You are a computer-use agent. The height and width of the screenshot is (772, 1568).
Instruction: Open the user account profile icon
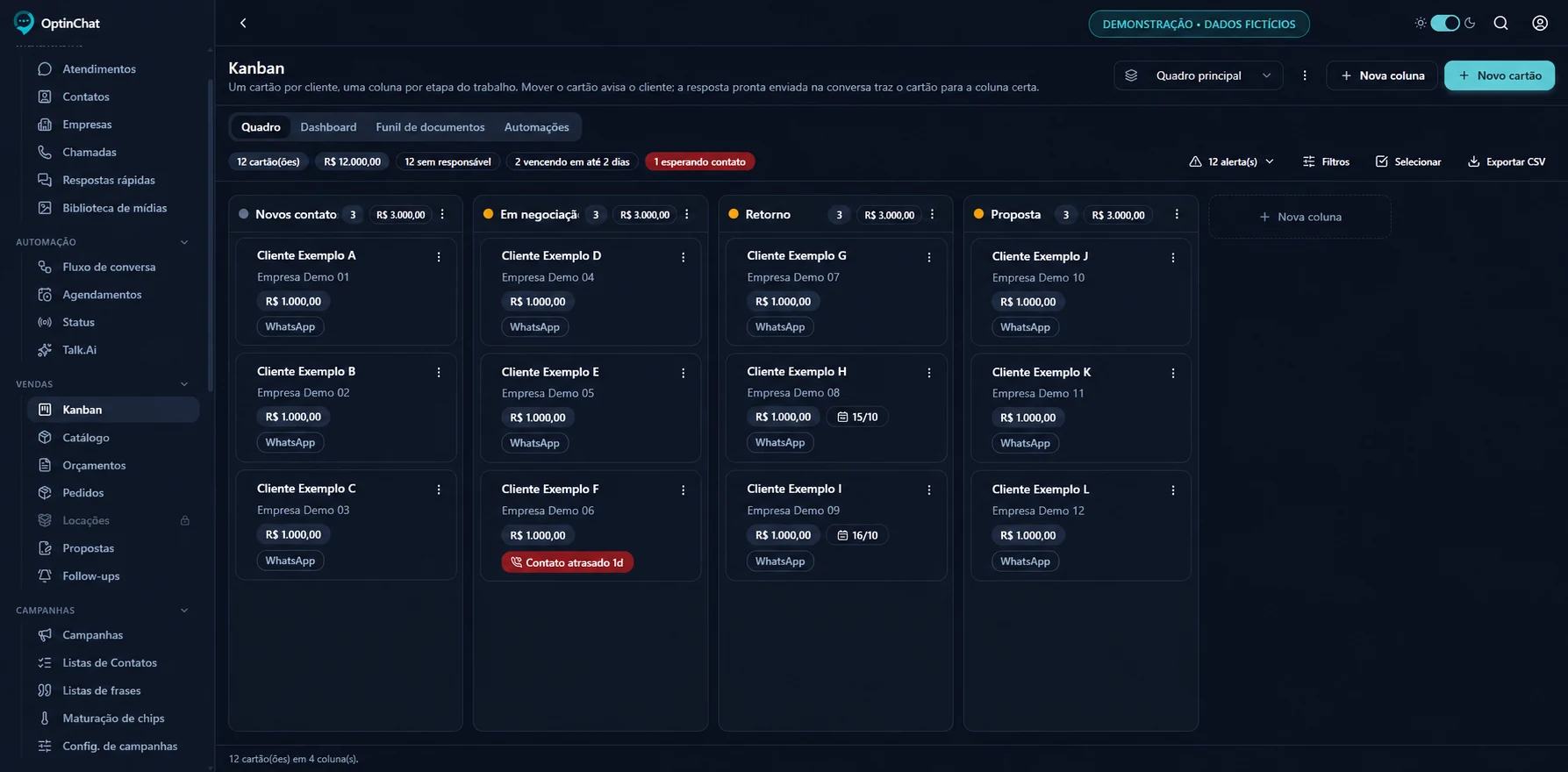tap(1540, 24)
